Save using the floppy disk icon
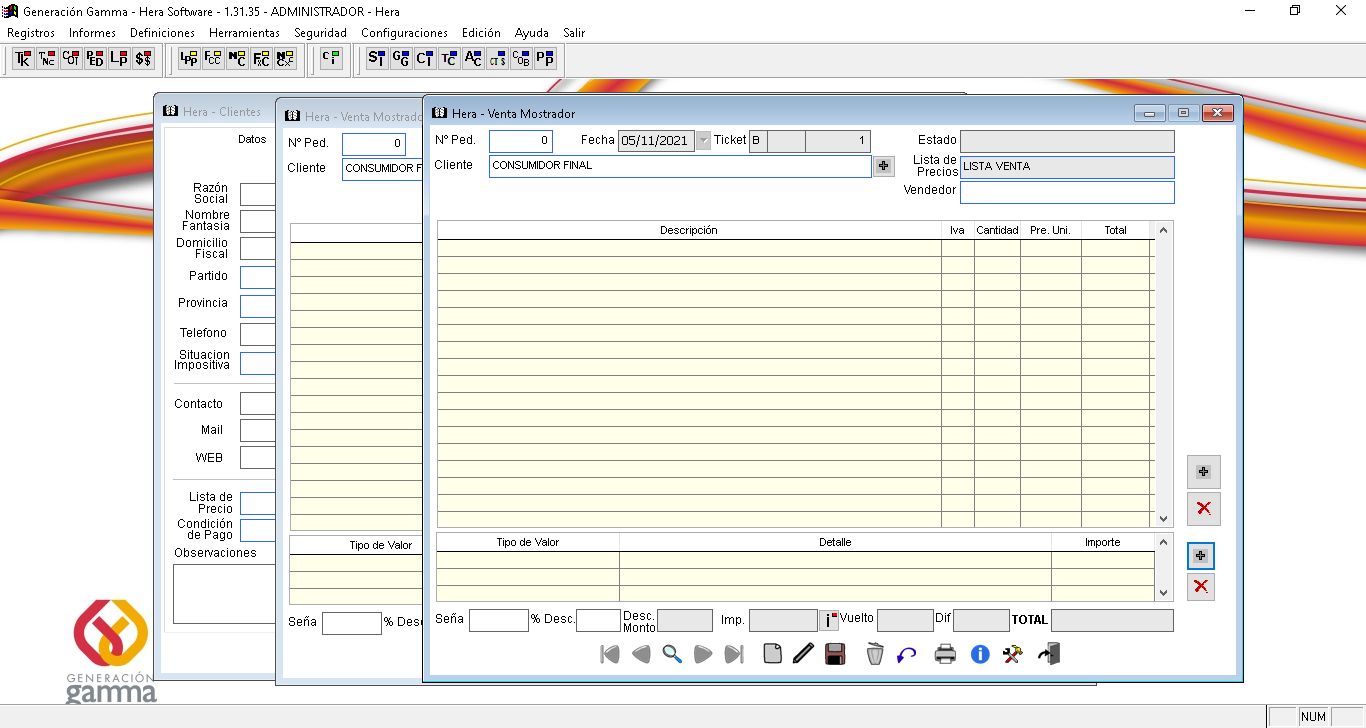 point(835,654)
